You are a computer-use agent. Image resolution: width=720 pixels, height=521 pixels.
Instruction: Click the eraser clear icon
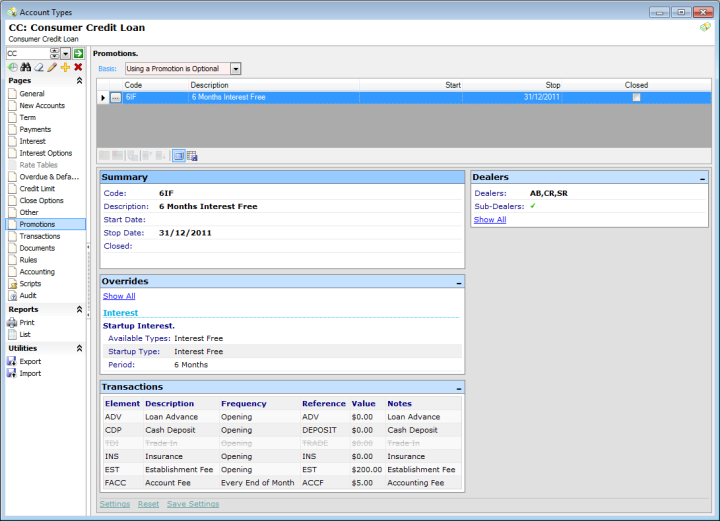[x=39, y=67]
